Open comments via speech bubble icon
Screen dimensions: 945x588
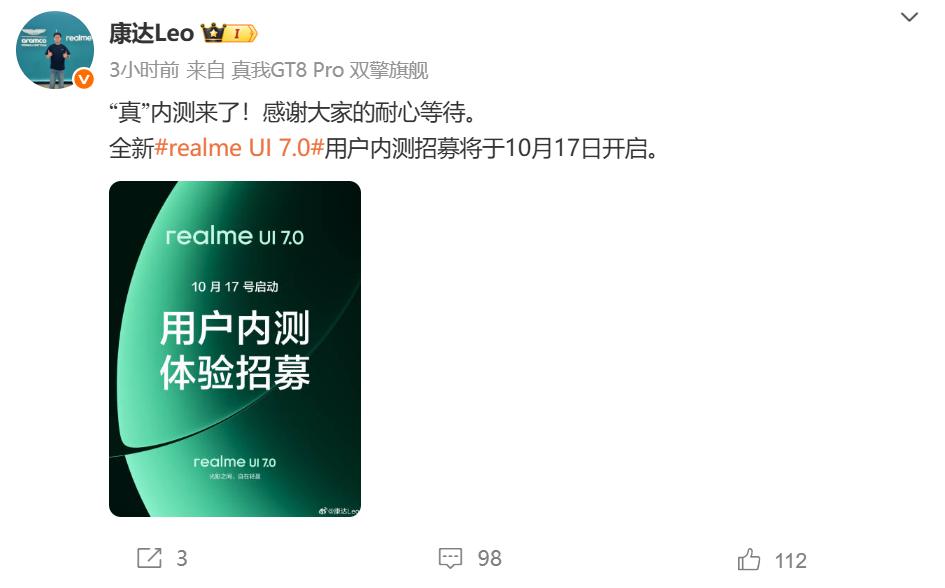pyautogui.click(x=450, y=558)
